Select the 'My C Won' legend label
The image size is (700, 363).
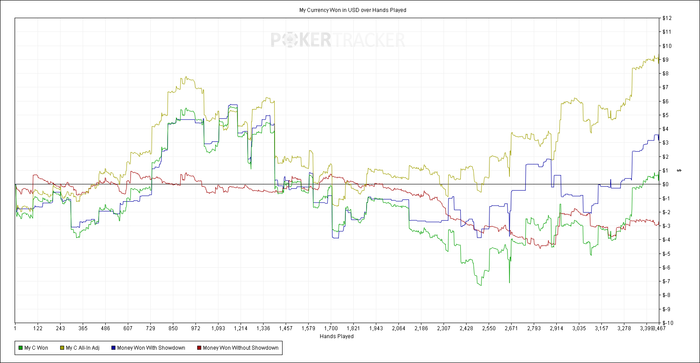(x=36, y=348)
